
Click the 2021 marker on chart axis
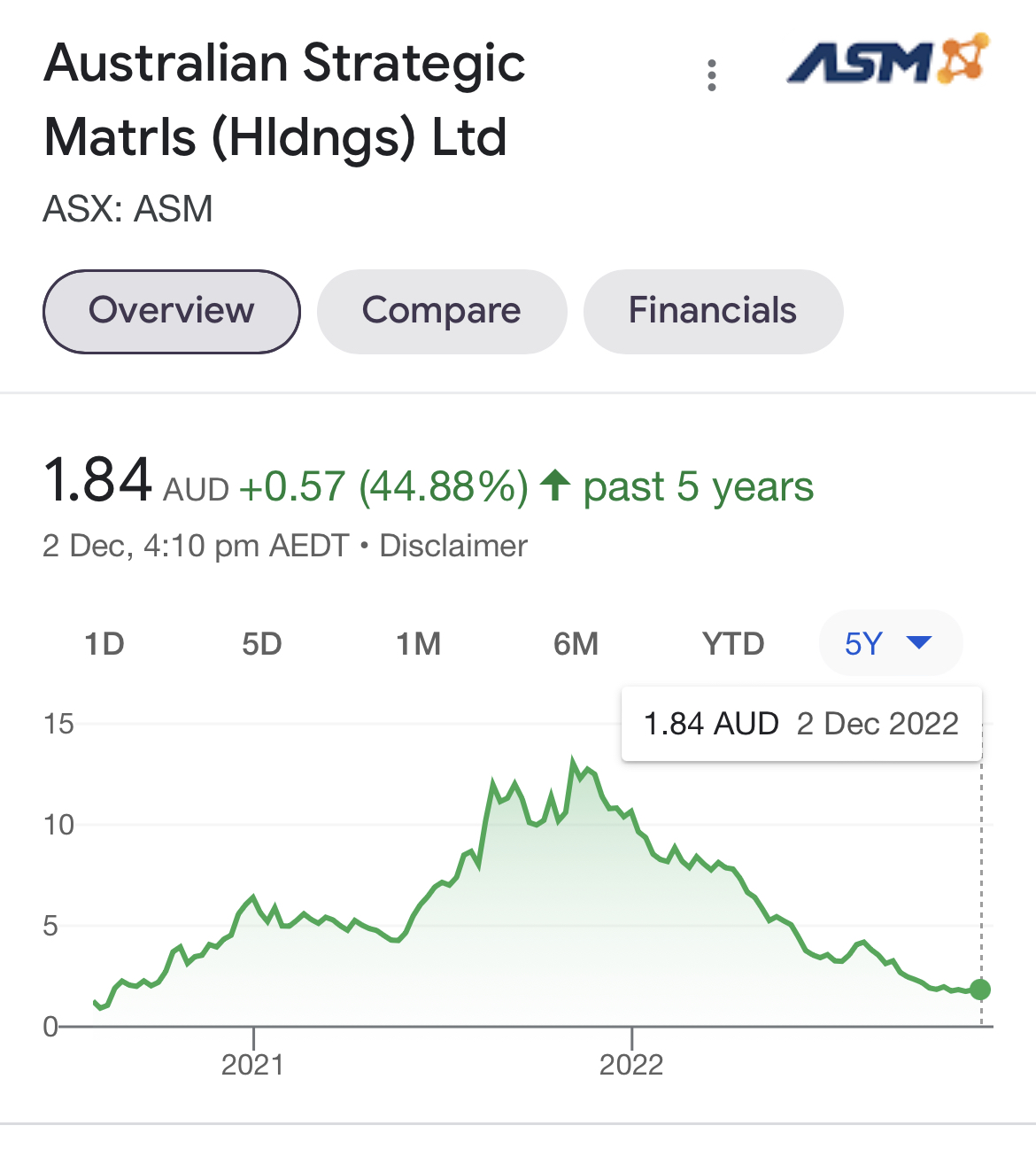pyautogui.click(x=253, y=1064)
